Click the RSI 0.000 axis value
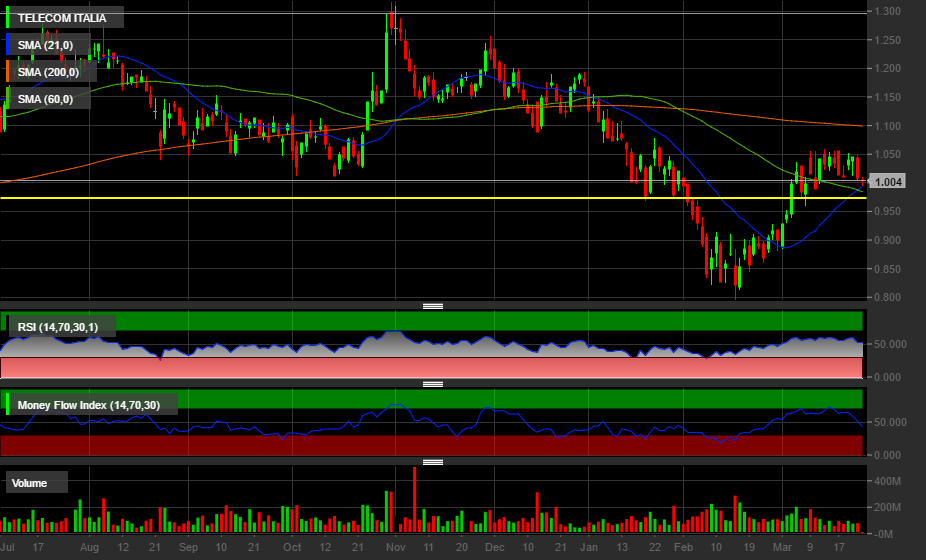The image size is (926, 560). 888,377
